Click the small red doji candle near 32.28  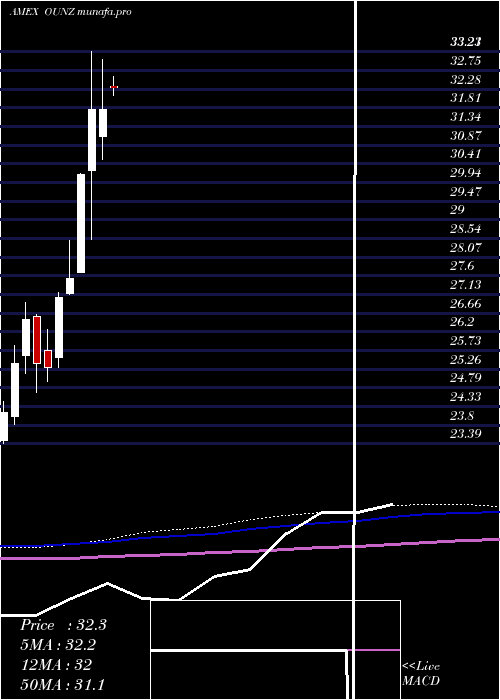pos(113,87)
